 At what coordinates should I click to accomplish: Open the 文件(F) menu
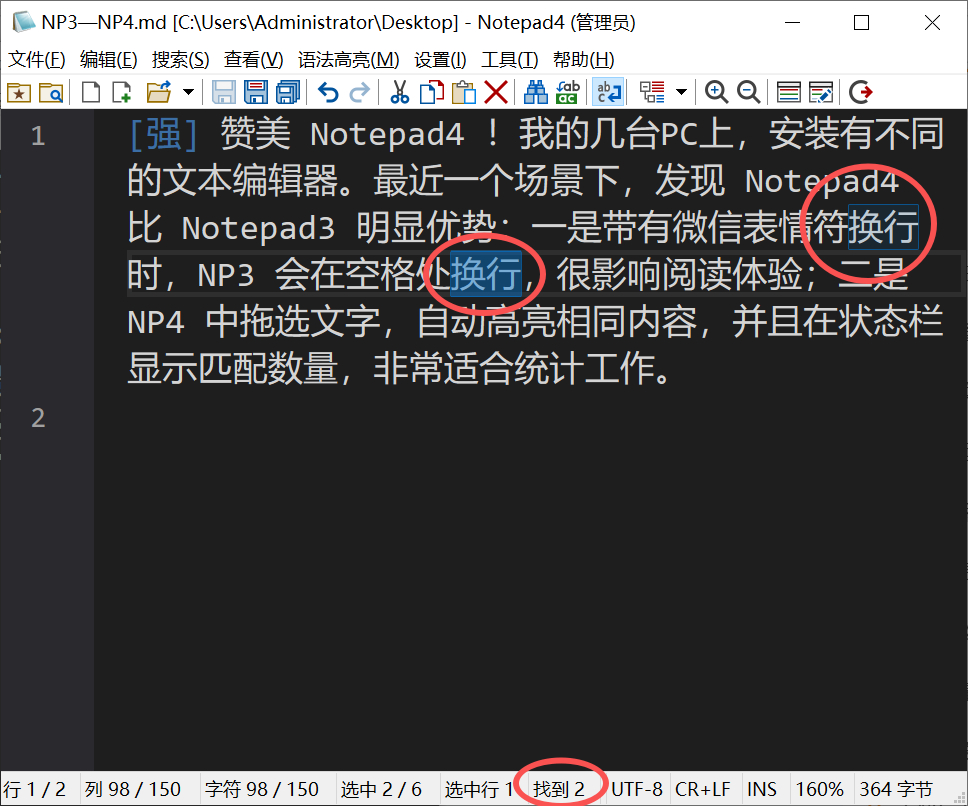coord(36,60)
